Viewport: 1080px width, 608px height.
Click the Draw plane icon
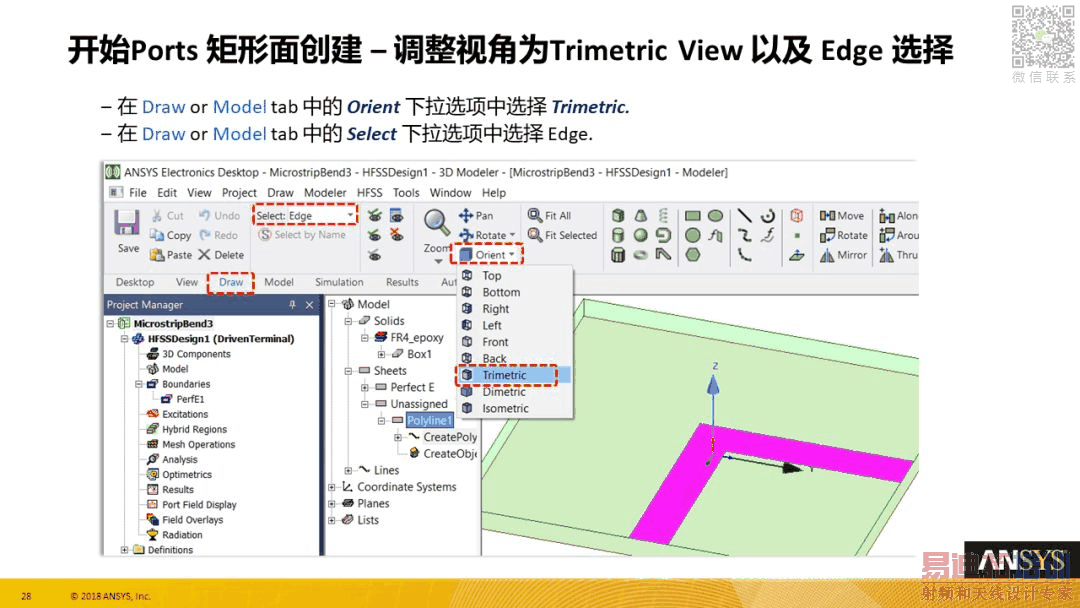pos(797,255)
